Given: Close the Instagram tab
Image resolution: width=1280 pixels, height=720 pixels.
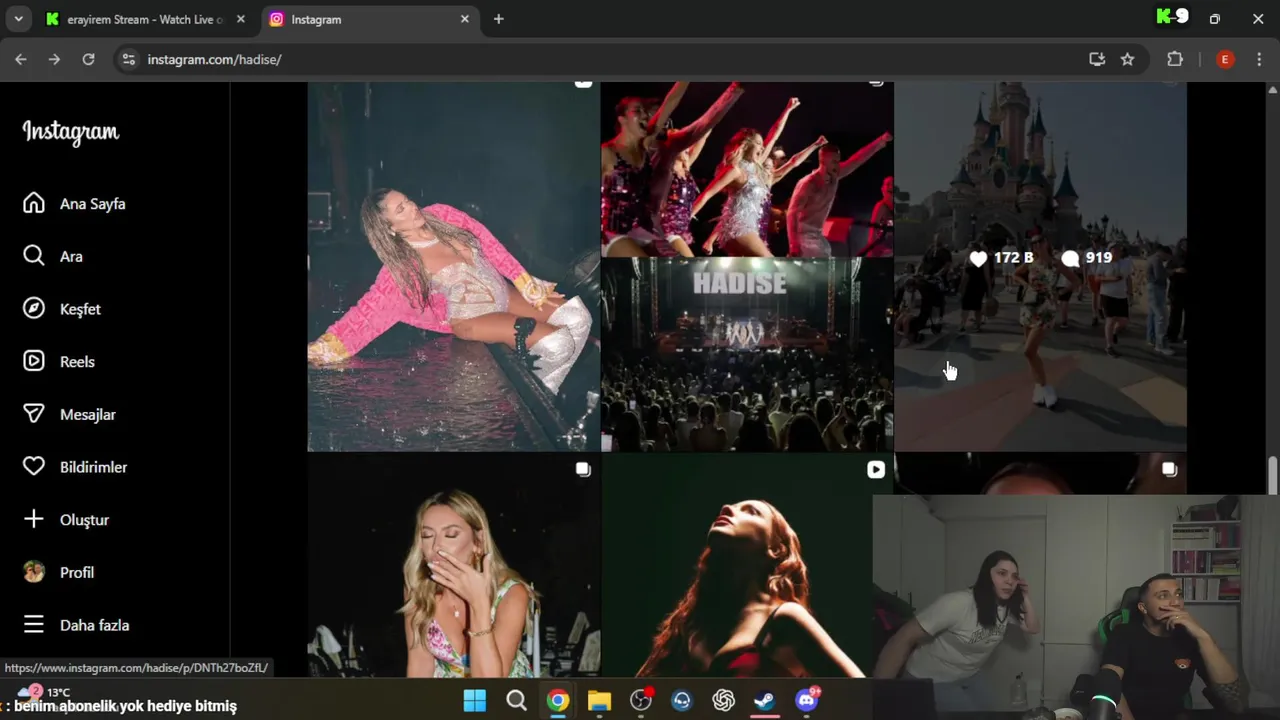Looking at the screenshot, I should [464, 19].
